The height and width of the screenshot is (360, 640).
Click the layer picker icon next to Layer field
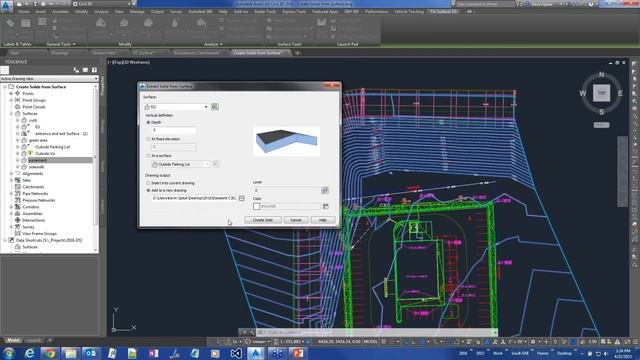point(324,190)
